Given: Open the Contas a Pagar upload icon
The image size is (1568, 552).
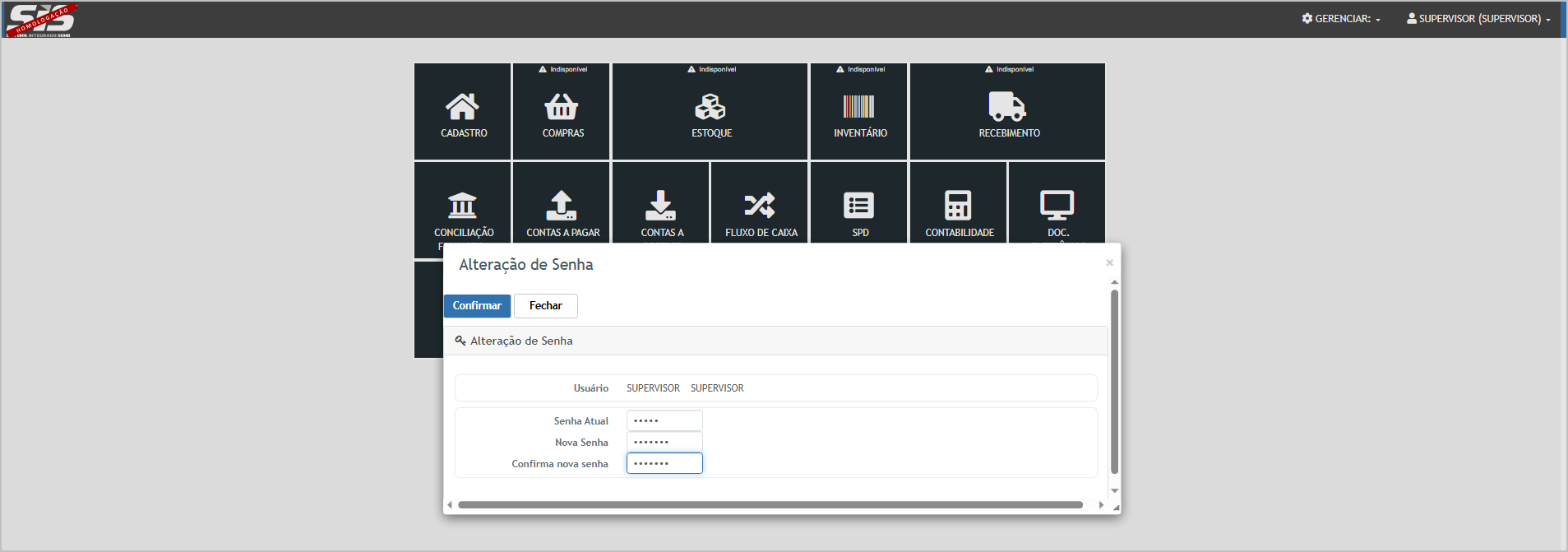Looking at the screenshot, I should coord(562,205).
